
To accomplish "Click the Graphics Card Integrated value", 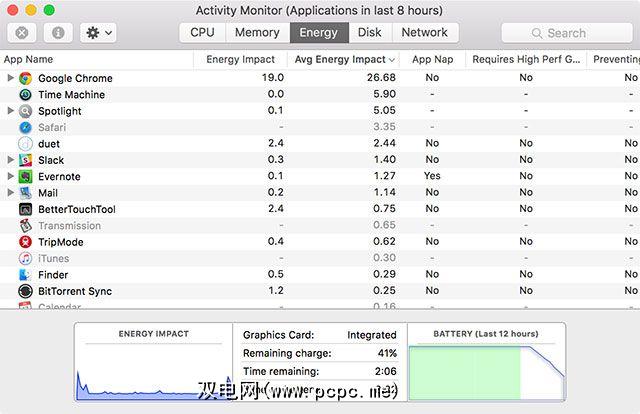I will pos(372,335).
